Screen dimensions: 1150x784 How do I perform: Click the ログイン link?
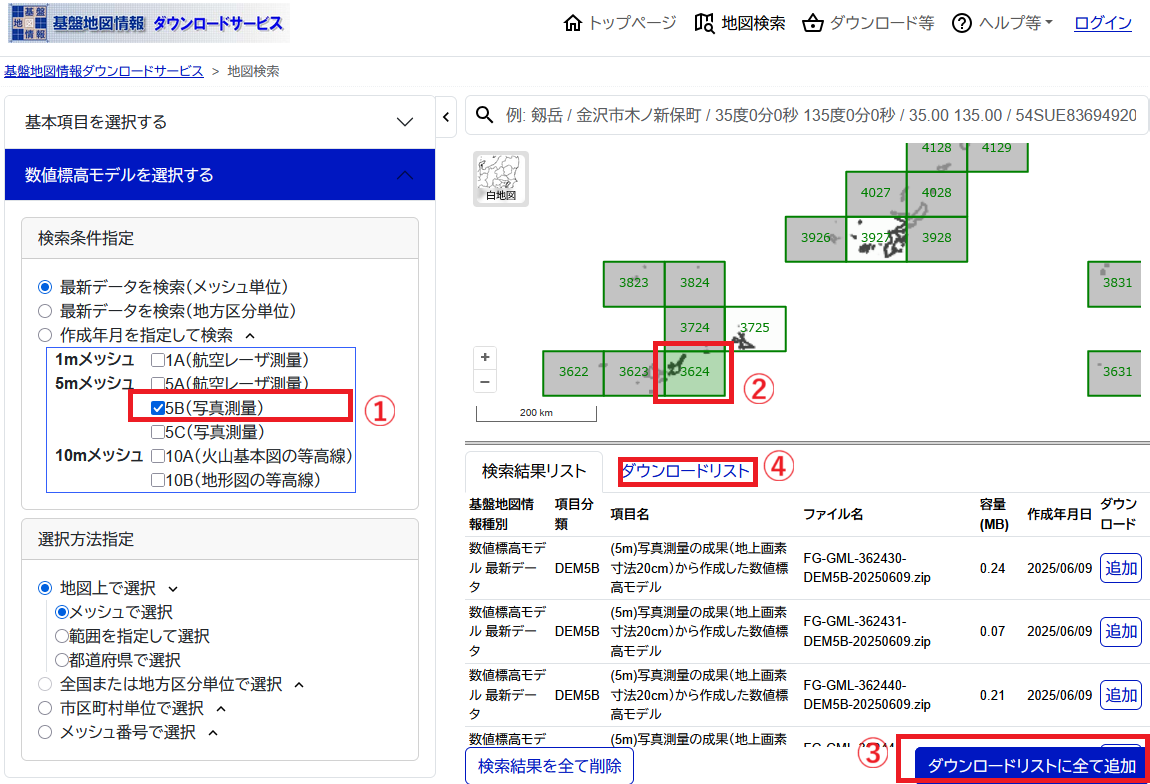(x=1103, y=23)
